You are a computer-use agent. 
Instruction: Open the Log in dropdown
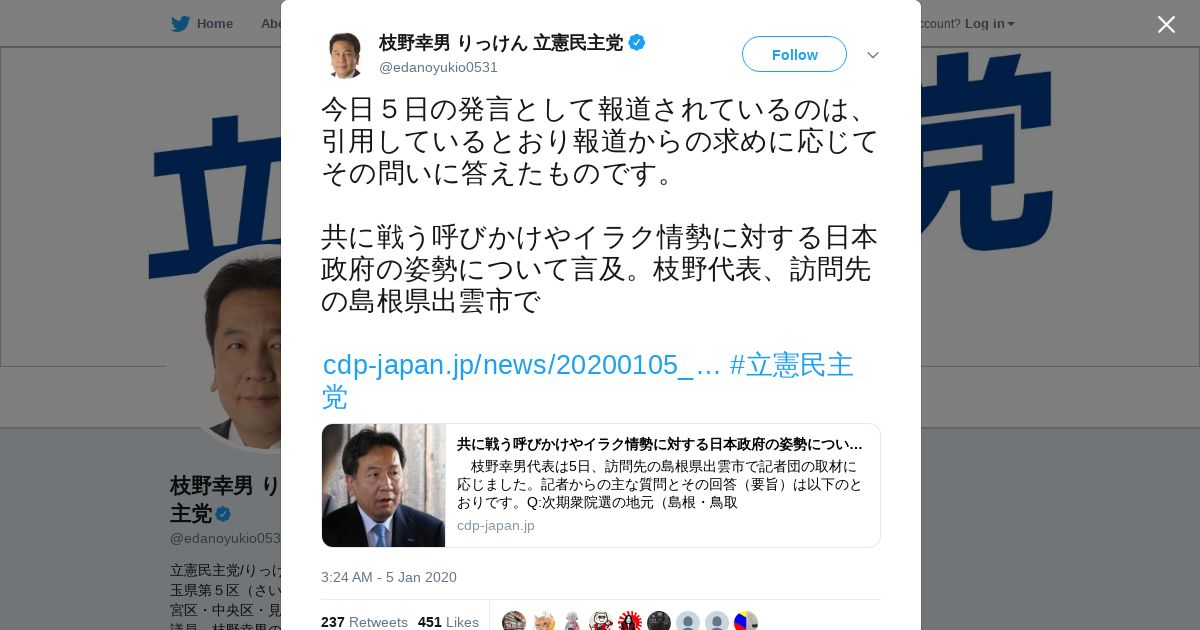[989, 23]
